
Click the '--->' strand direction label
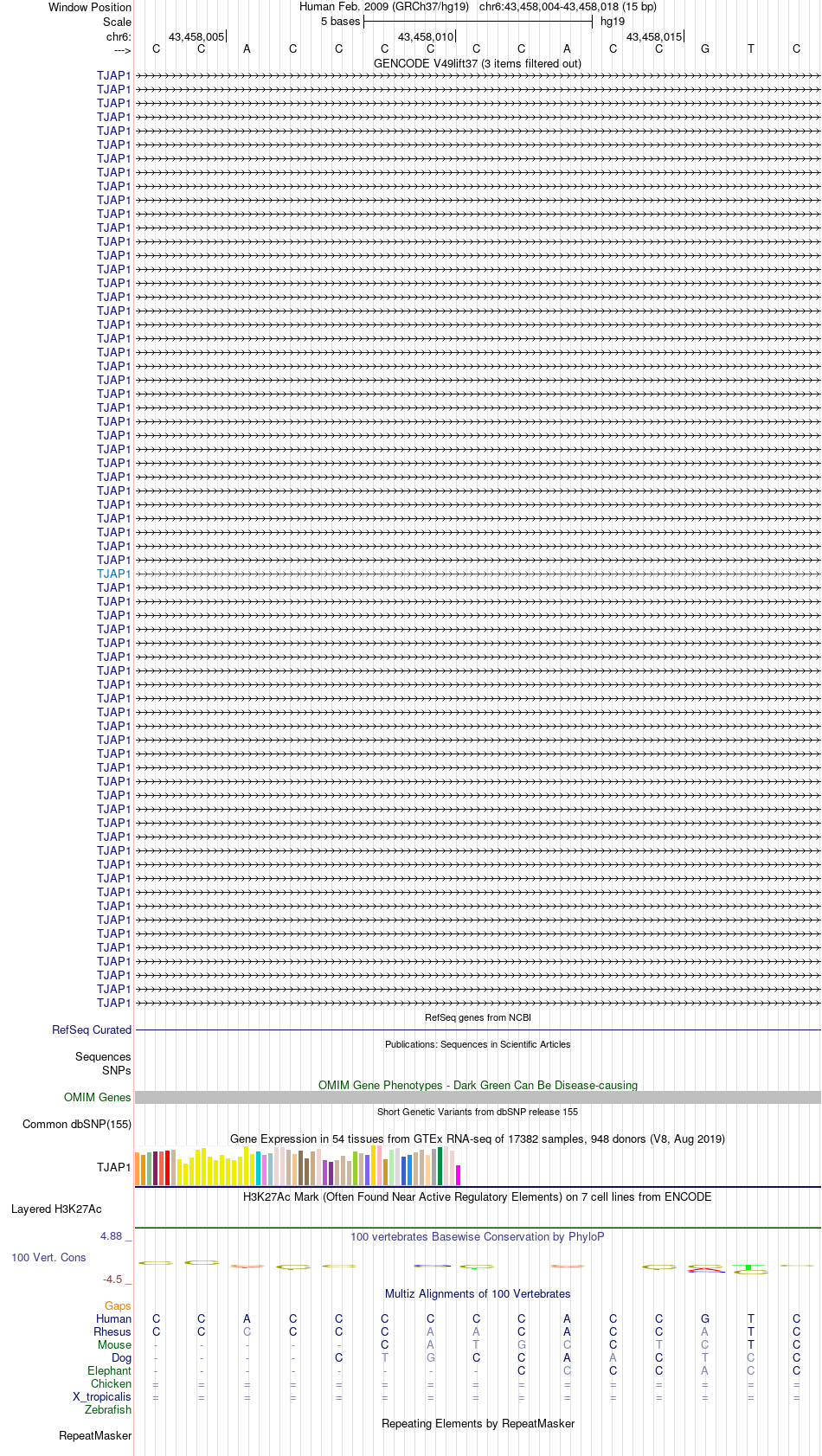click(122, 50)
